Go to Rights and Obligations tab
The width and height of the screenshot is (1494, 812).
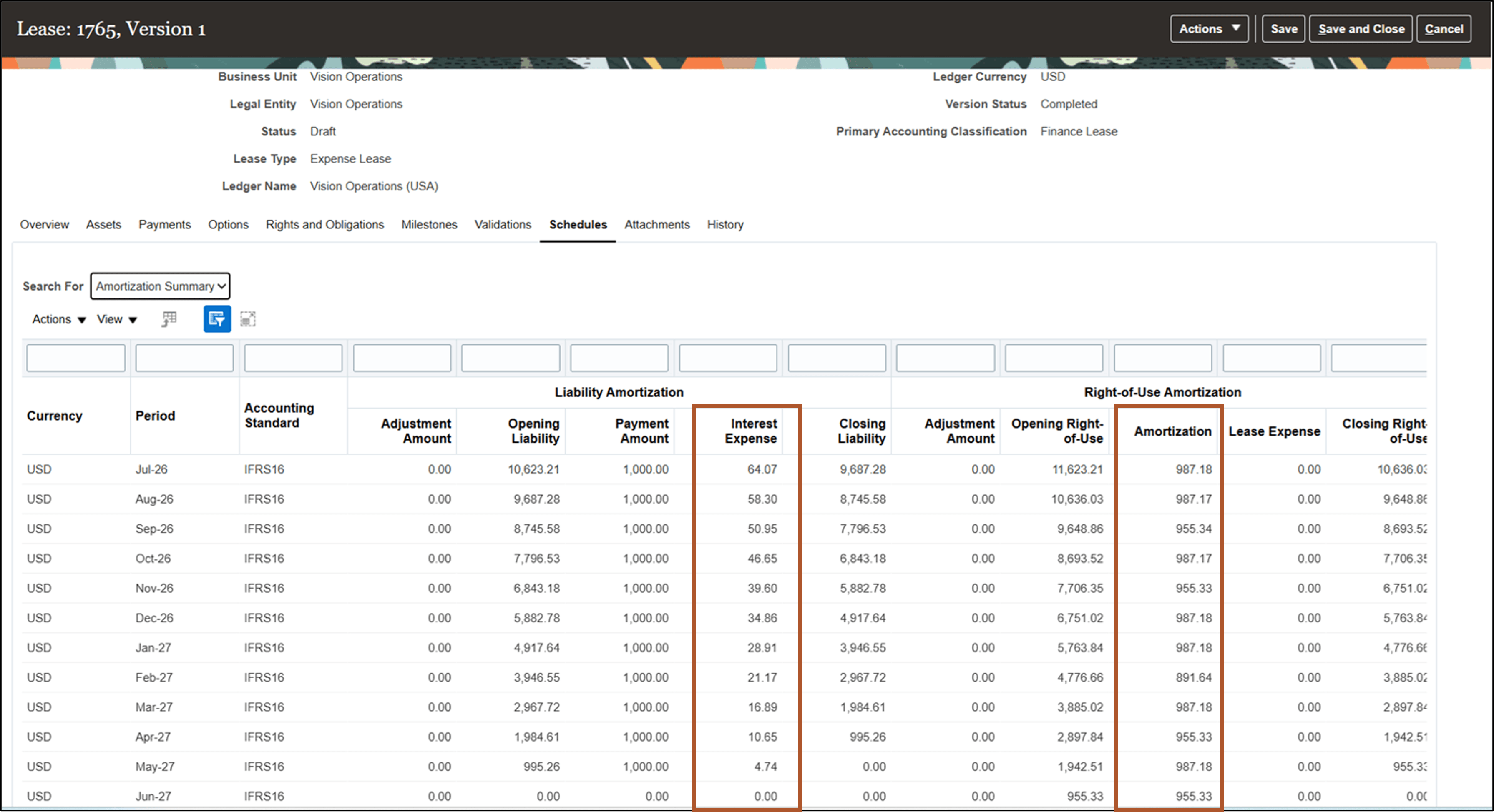tap(325, 224)
